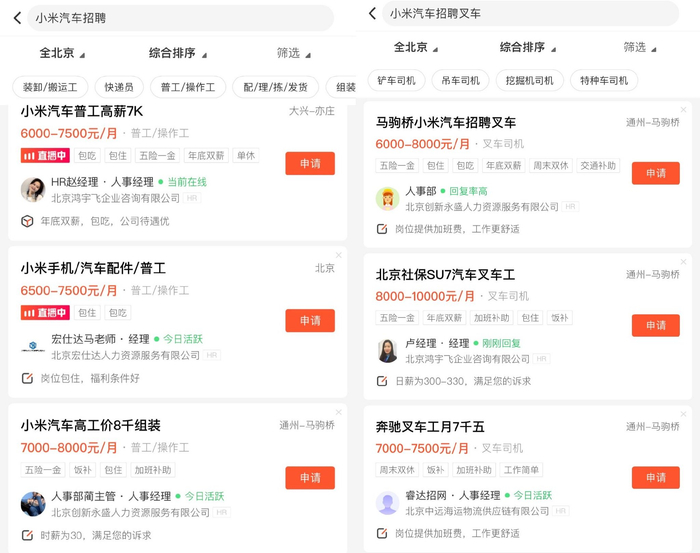Screen dimensions: 700x553
Task: Select the 特种车司机 category
Action: [x=604, y=80]
